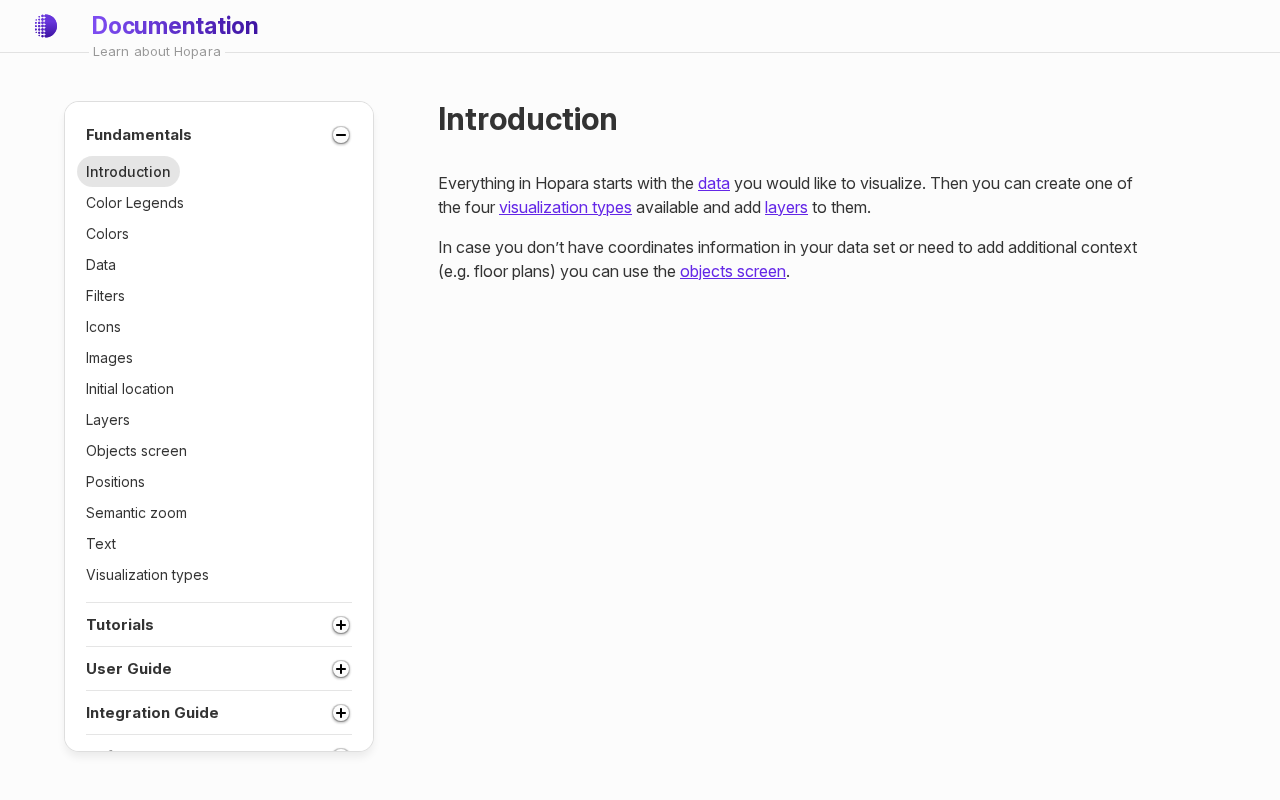Screen dimensions: 1280x800
Task: Open the Filters sidebar item
Action: 105,296
